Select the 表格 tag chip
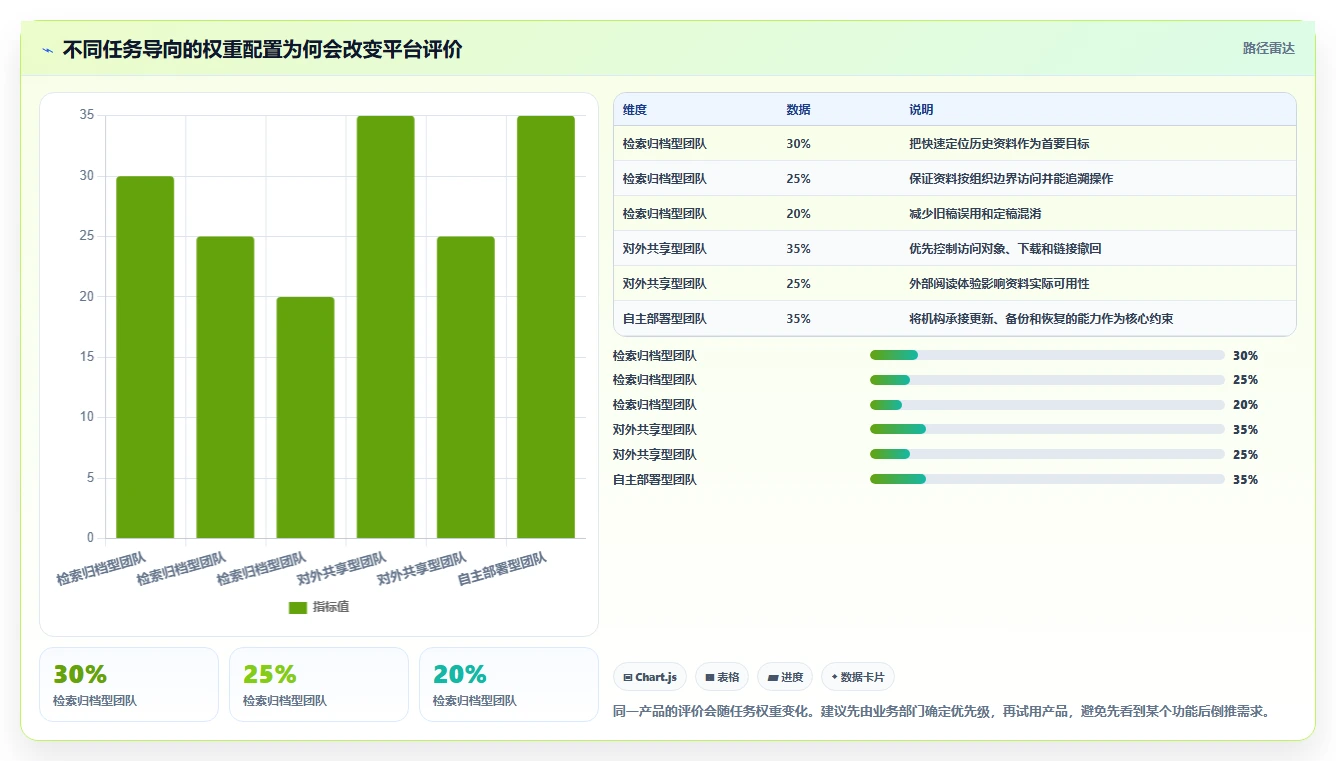 (722, 677)
